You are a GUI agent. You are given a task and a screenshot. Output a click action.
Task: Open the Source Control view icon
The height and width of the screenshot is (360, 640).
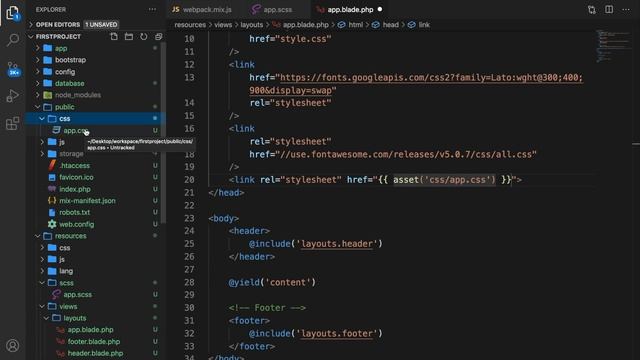(13, 68)
